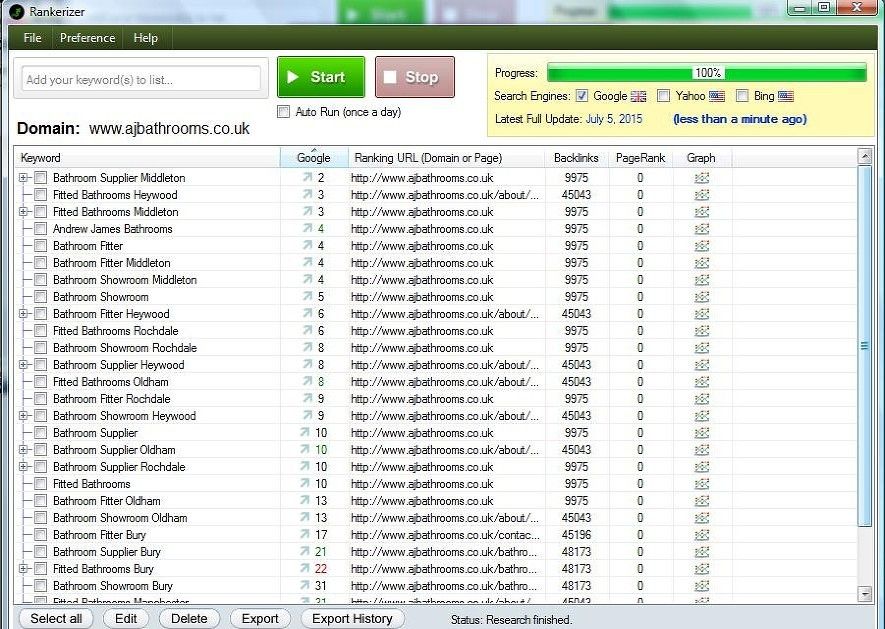The width and height of the screenshot is (885, 629).
Task: Check the box for Bathroom Supplier Middleton
Action: (40, 178)
